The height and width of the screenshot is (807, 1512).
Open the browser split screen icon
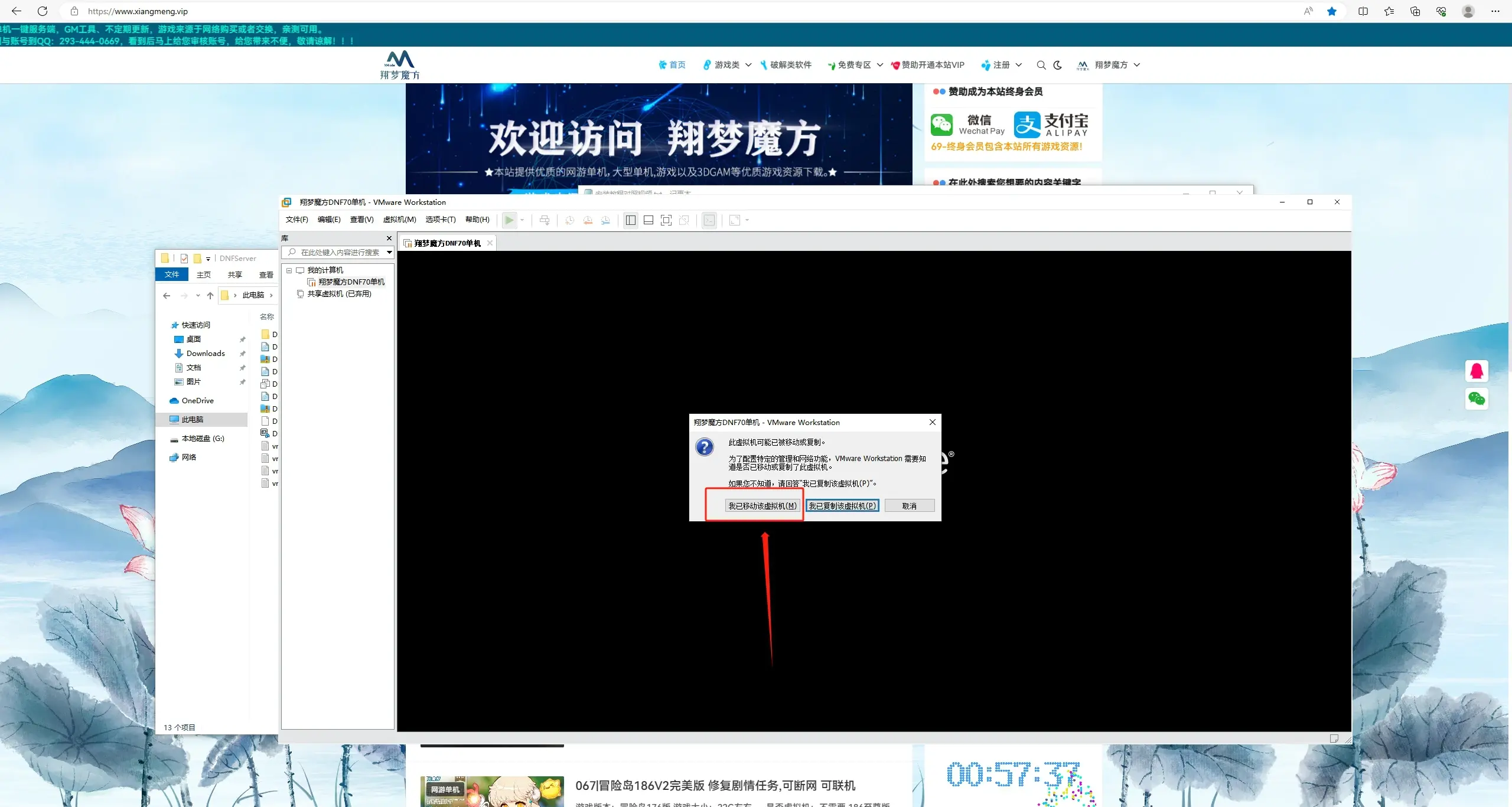1363,11
